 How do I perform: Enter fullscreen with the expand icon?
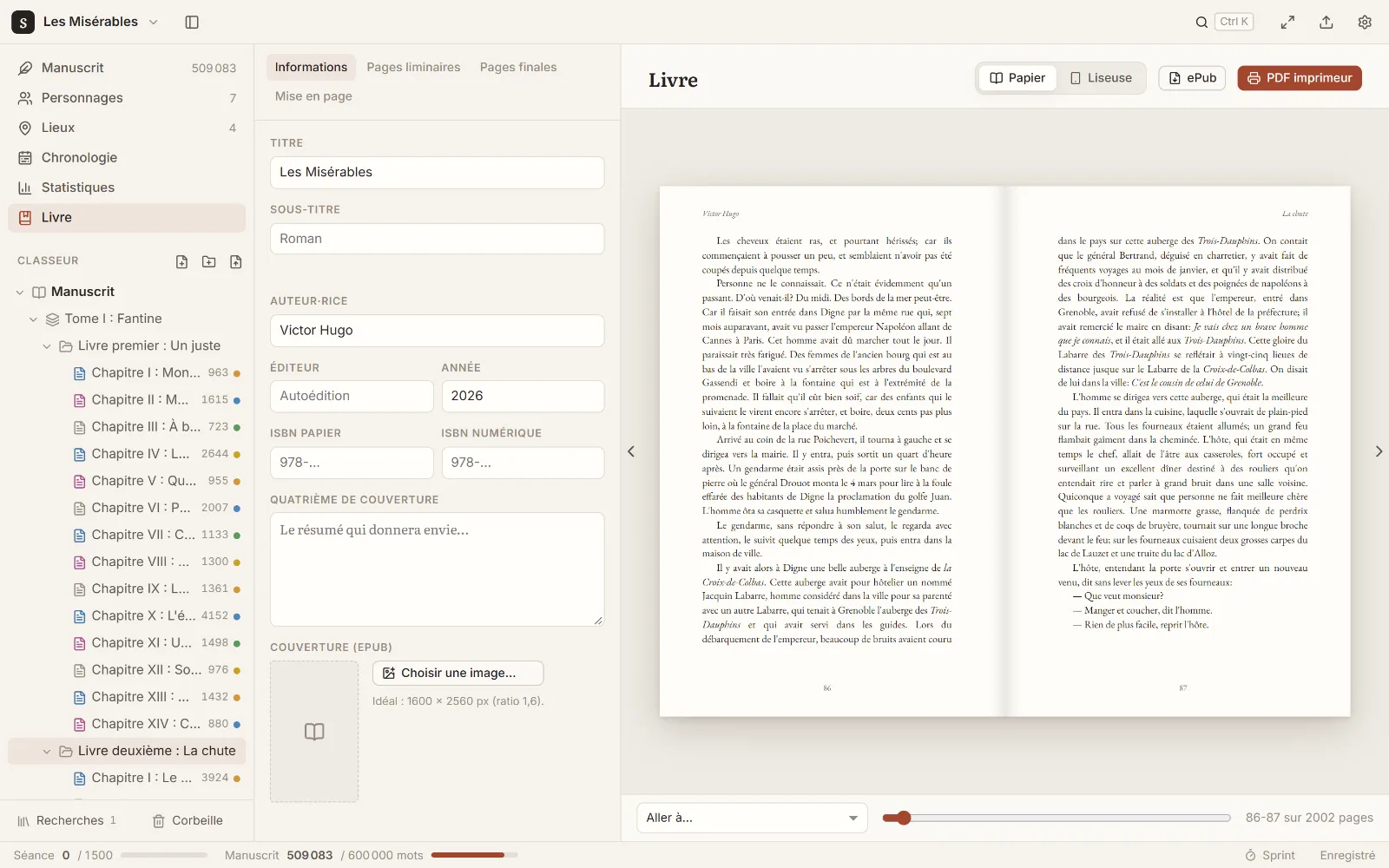(x=1287, y=22)
